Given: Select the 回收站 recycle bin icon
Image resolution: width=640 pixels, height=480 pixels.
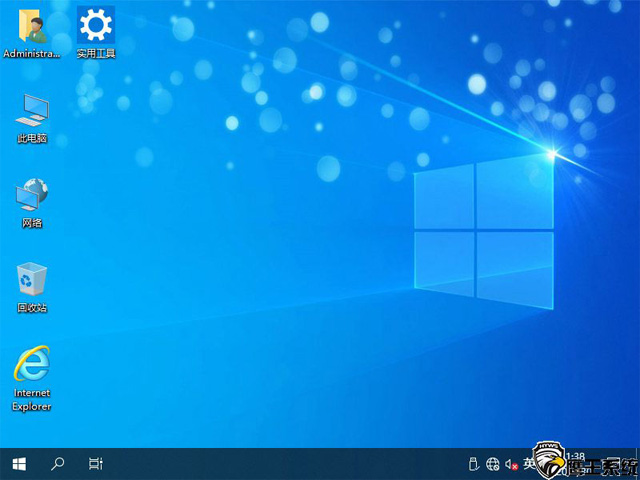Looking at the screenshot, I should pos(32,278).
